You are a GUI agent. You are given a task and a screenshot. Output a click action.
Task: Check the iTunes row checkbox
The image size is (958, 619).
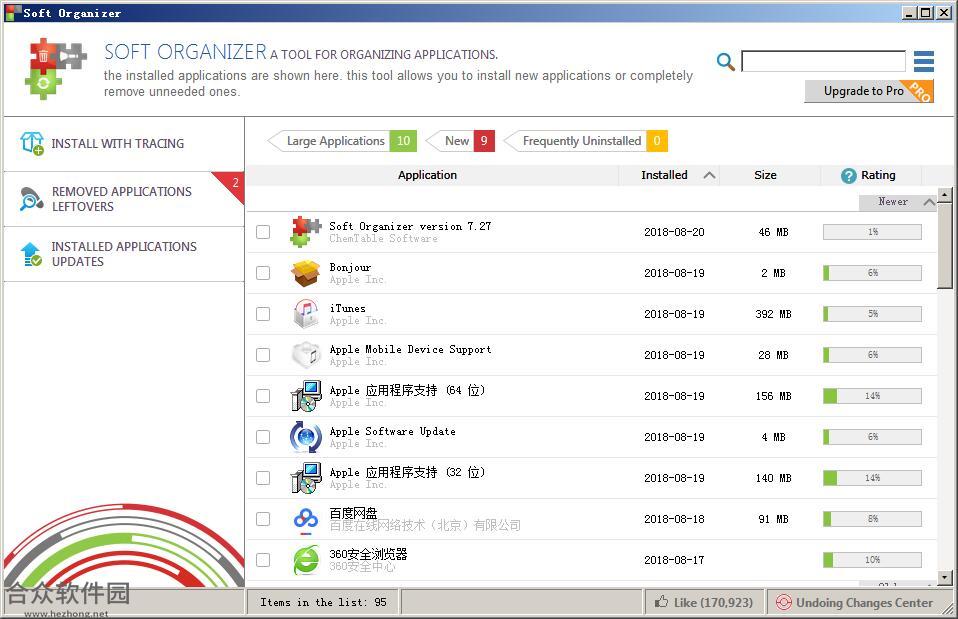click(263, 314)
